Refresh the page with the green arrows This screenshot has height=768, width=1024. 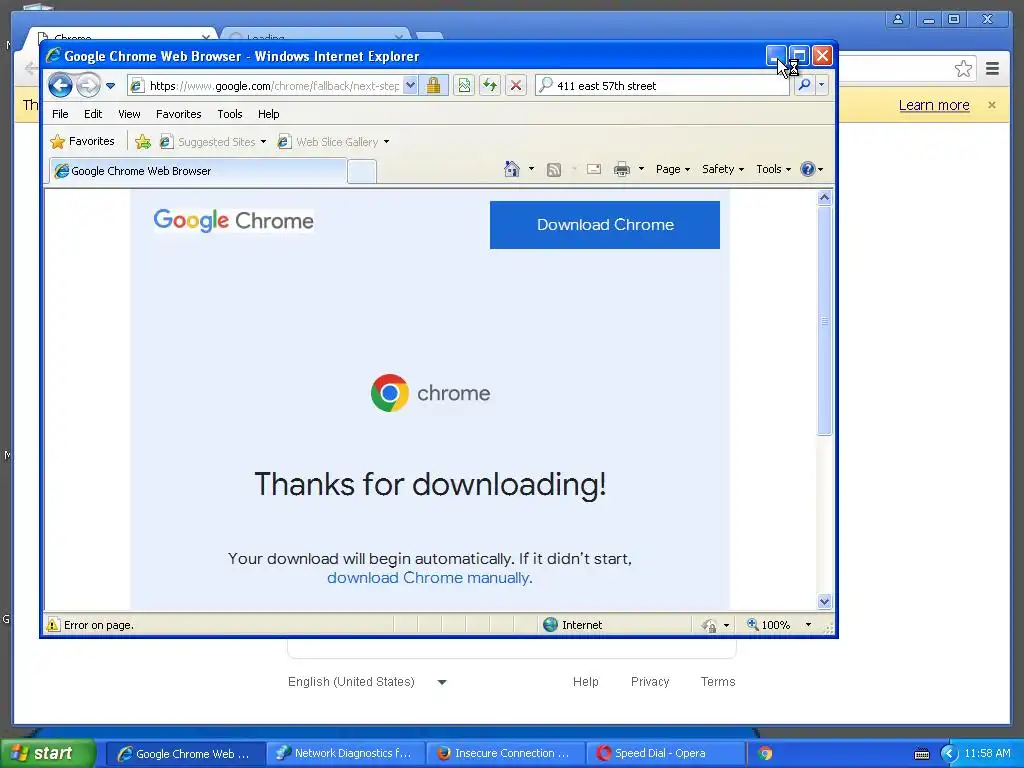[490, 86]
